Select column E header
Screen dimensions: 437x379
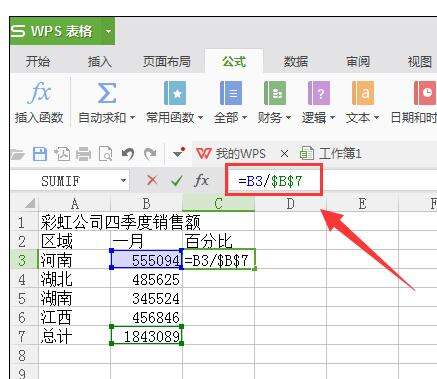(x=362, y=203)
